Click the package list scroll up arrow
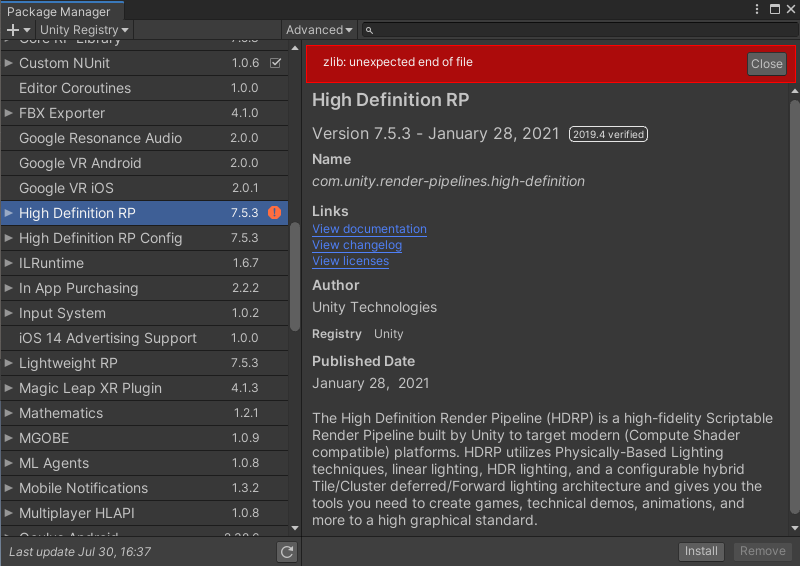800x566 pixels. (x=295, y=48)
